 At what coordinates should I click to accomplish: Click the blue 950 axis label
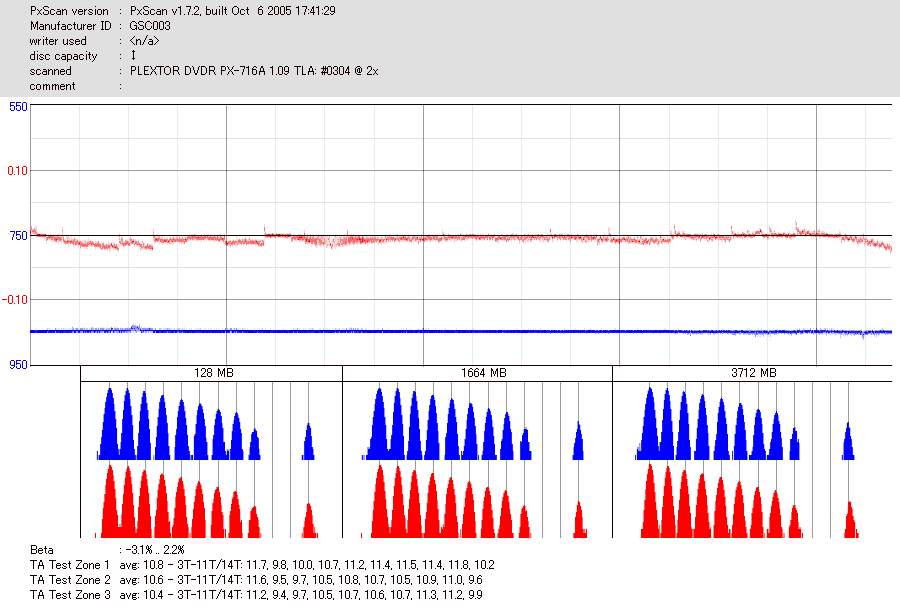18,365
